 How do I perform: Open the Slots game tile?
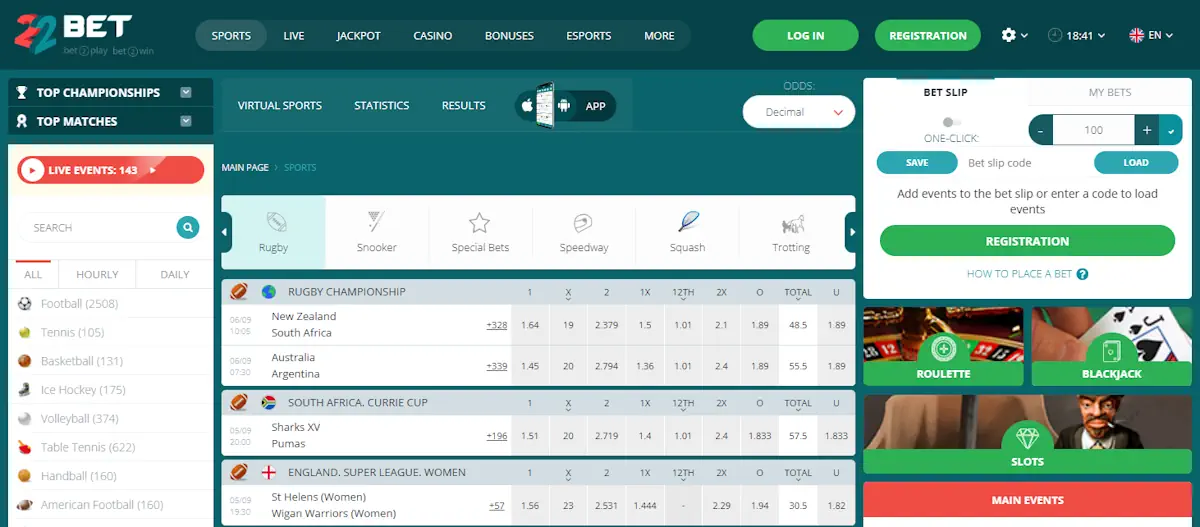pos(1027,434)
